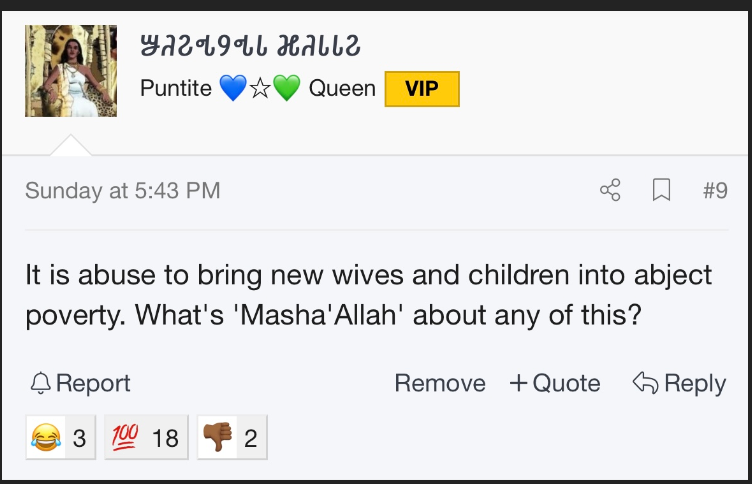
Task: View the thumbs down reactions
Action: (232, 437)
